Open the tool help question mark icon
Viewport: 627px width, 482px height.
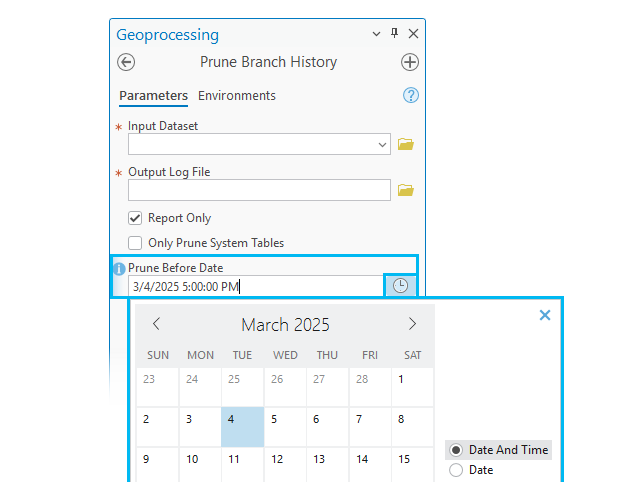point(410,96)
